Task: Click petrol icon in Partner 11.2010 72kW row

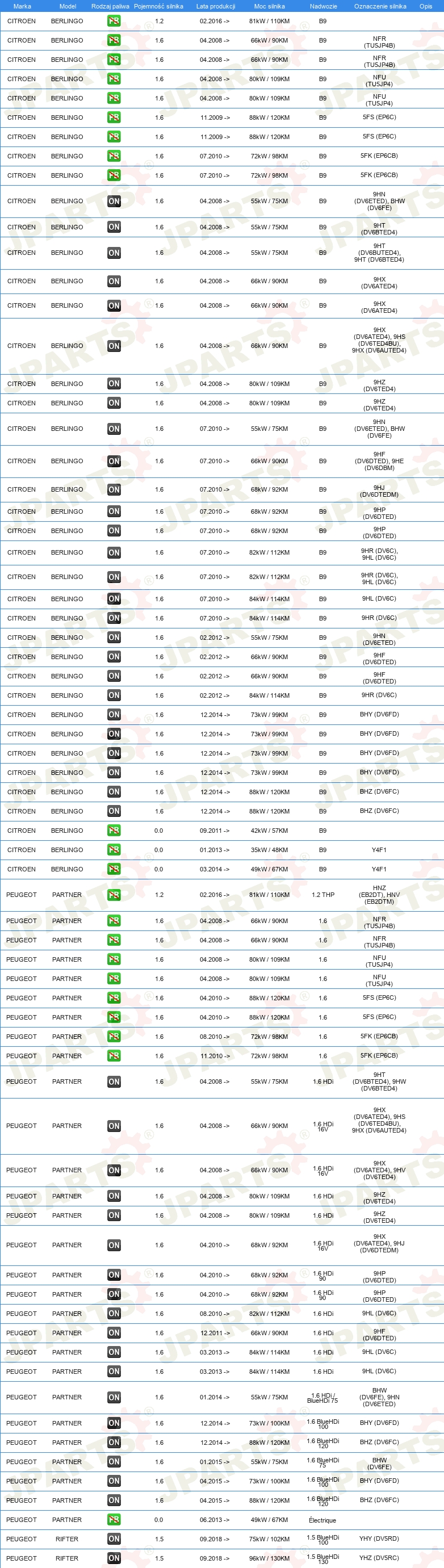Action: (114, 1056)
